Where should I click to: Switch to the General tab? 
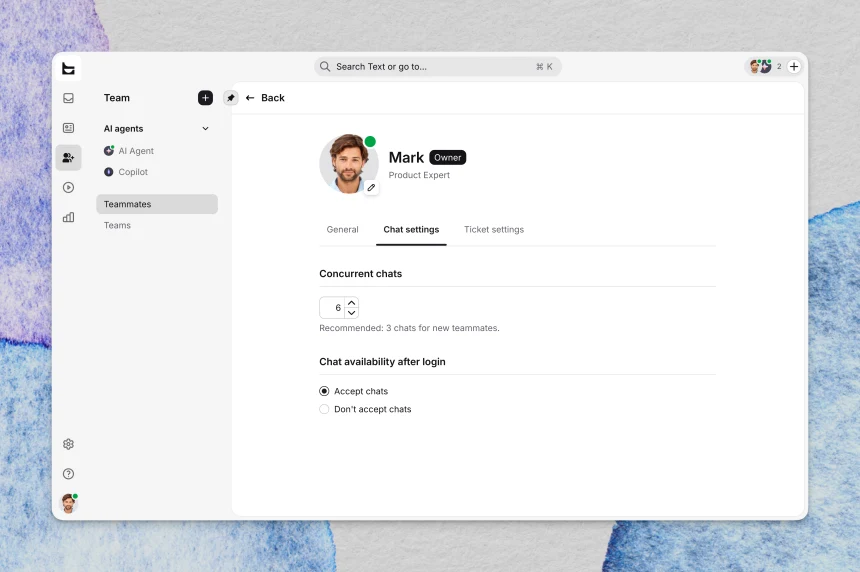coord(342,229)
